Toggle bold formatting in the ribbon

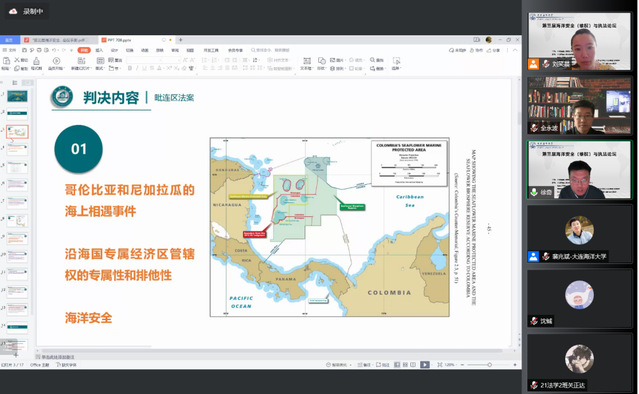coord(130,68)
